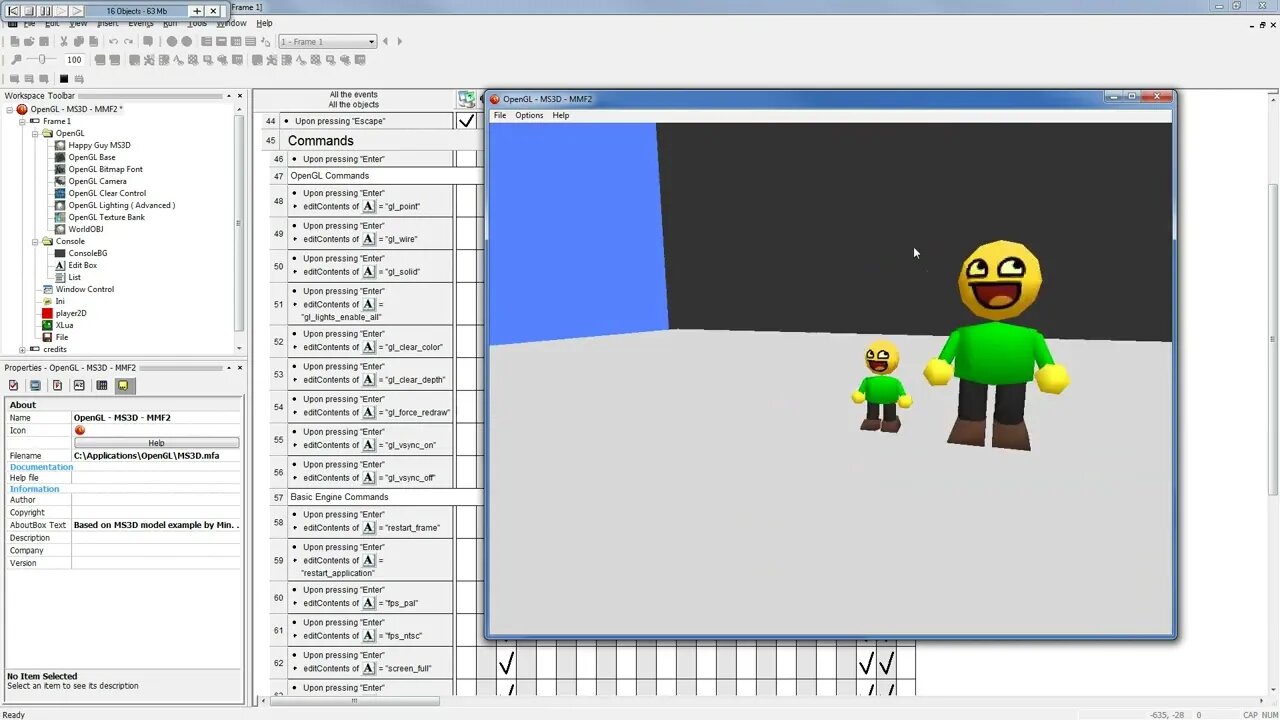The image size is (1280, 720).
Task: Click the AboutBox Text value
Action: coord(156,525)
